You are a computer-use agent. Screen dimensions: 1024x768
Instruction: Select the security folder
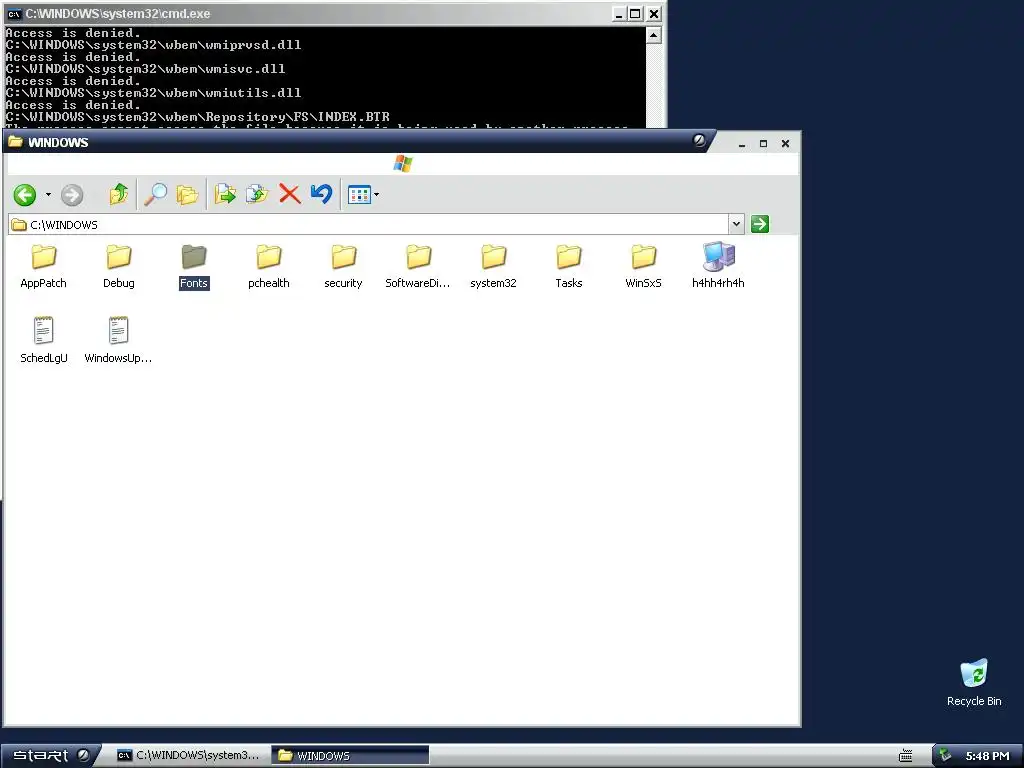[344, 266]
